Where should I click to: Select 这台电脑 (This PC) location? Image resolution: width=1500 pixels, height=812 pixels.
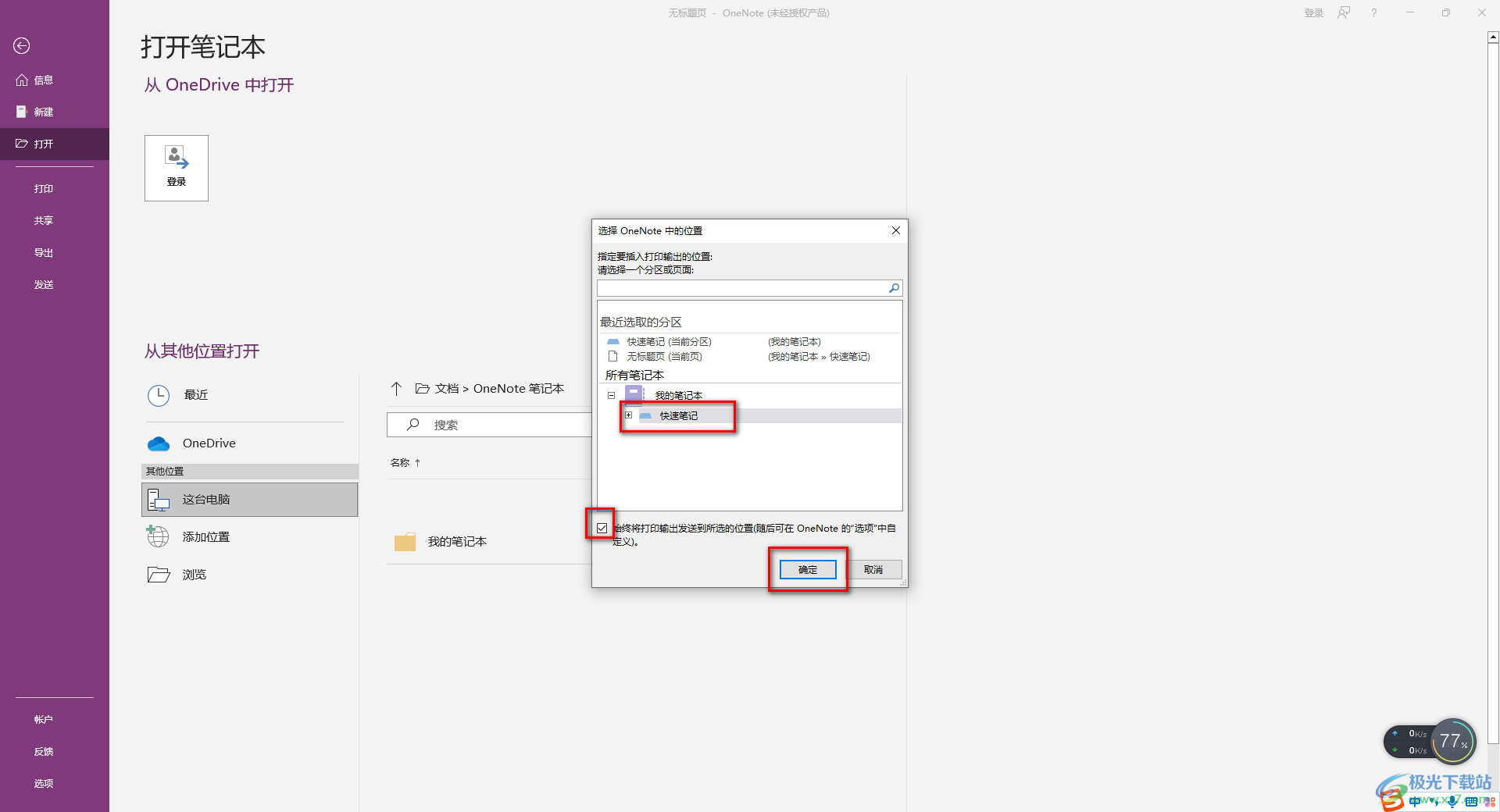point(250,500)
